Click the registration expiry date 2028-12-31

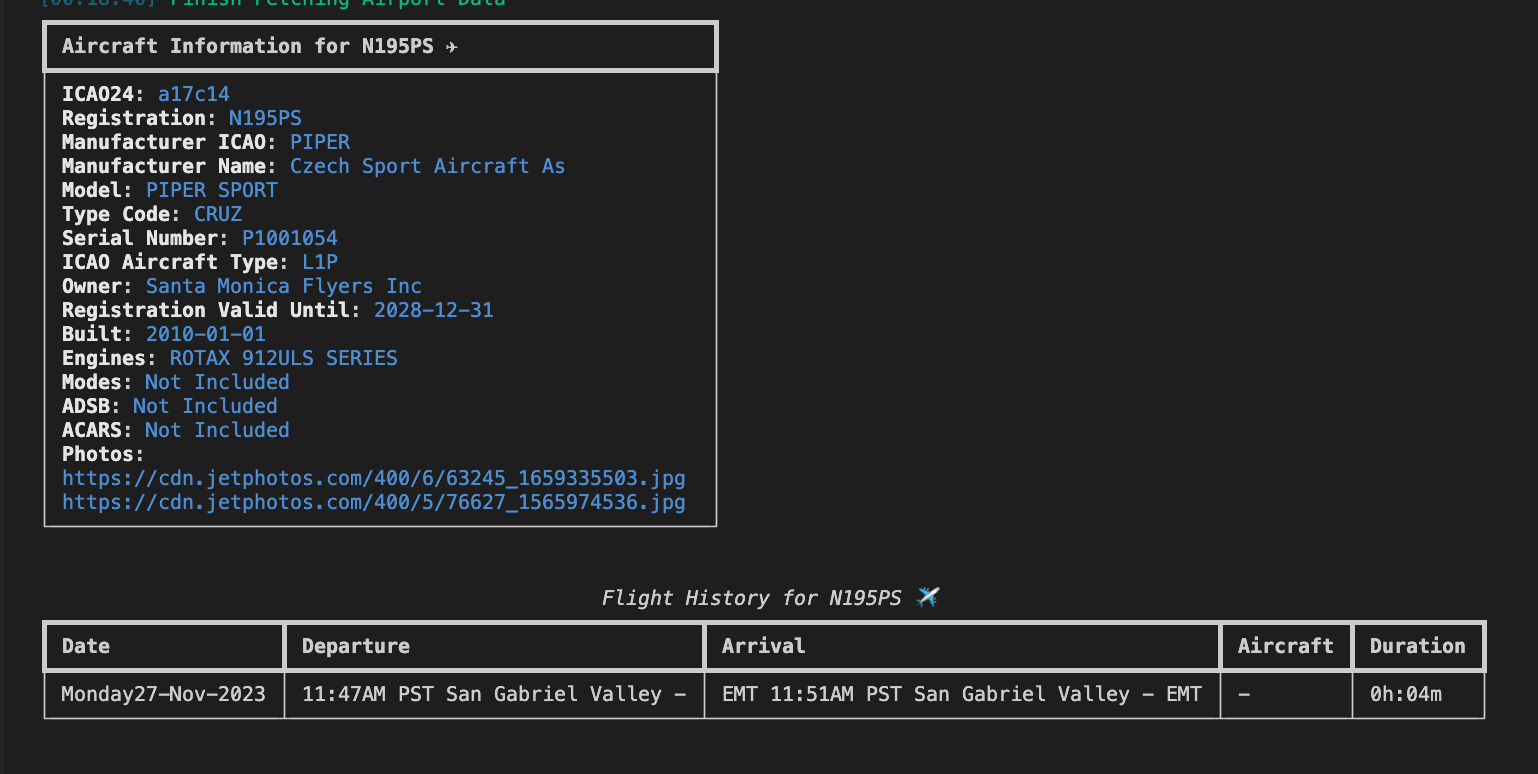434,310
